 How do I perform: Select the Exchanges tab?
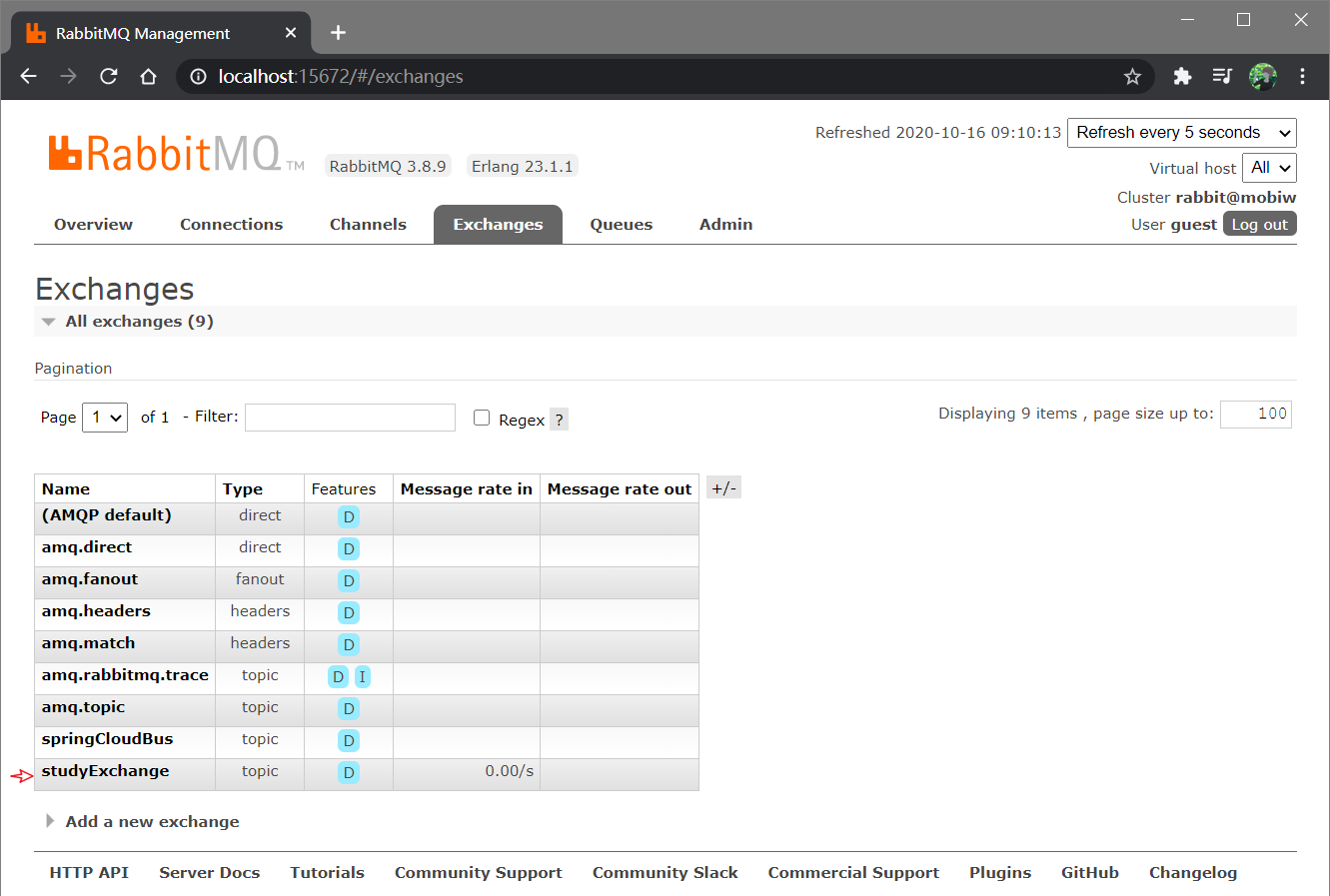pyautogui.click(x=498, y=225)
